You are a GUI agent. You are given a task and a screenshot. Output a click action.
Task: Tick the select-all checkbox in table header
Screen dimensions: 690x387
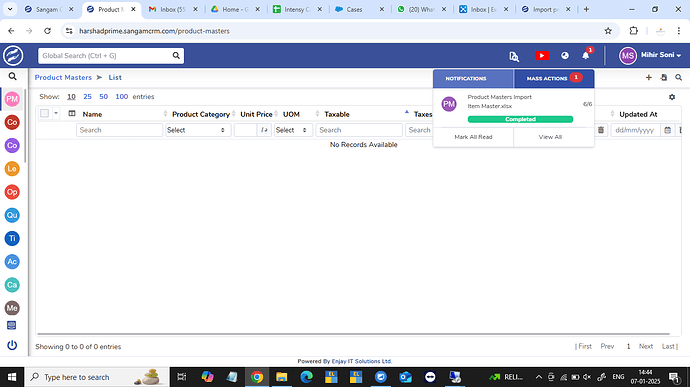coord(44,114)
